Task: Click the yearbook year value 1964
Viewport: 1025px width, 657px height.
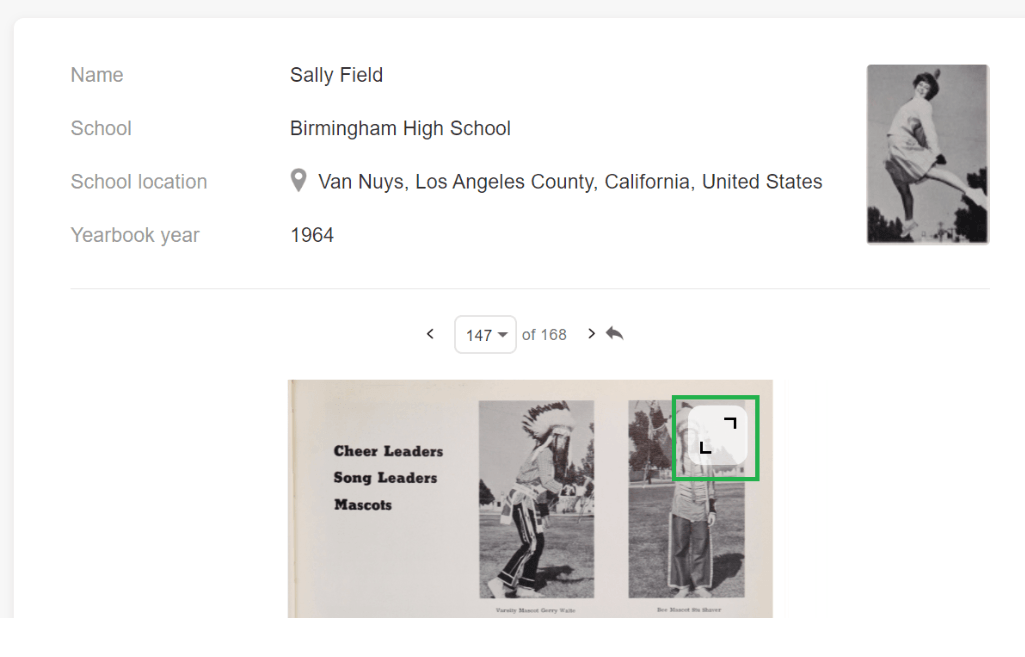Action: (x=312, y=235)
